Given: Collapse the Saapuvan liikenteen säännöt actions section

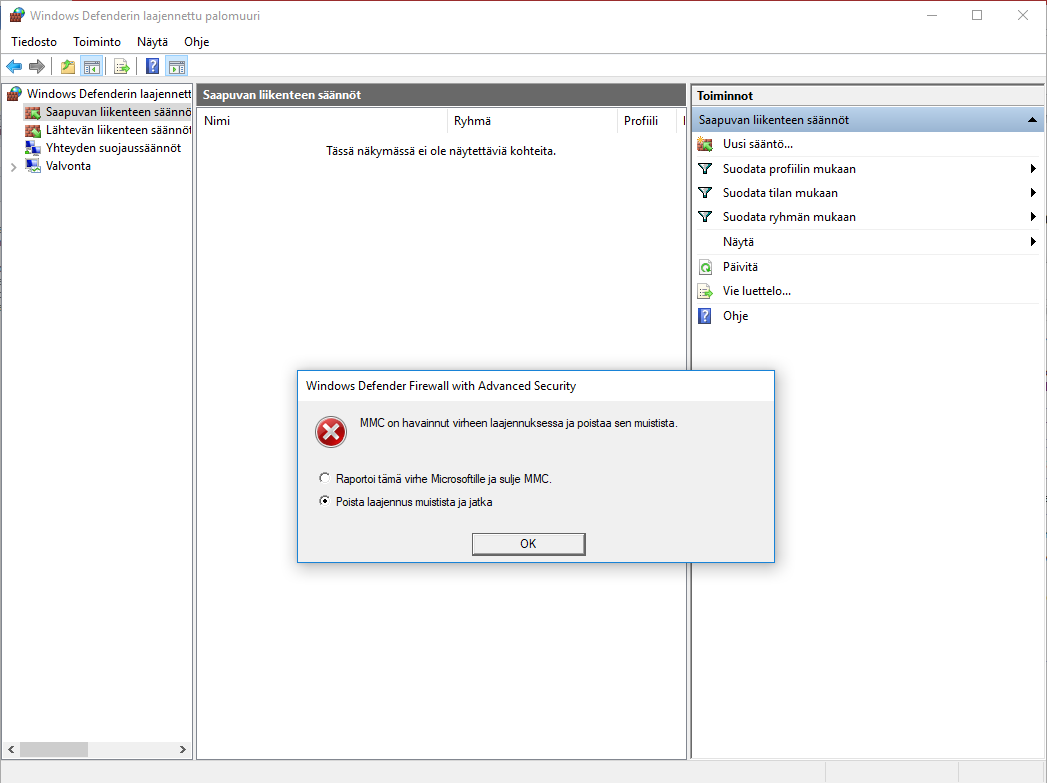Looking at the screenshot, I should (x=1032, y=120).
